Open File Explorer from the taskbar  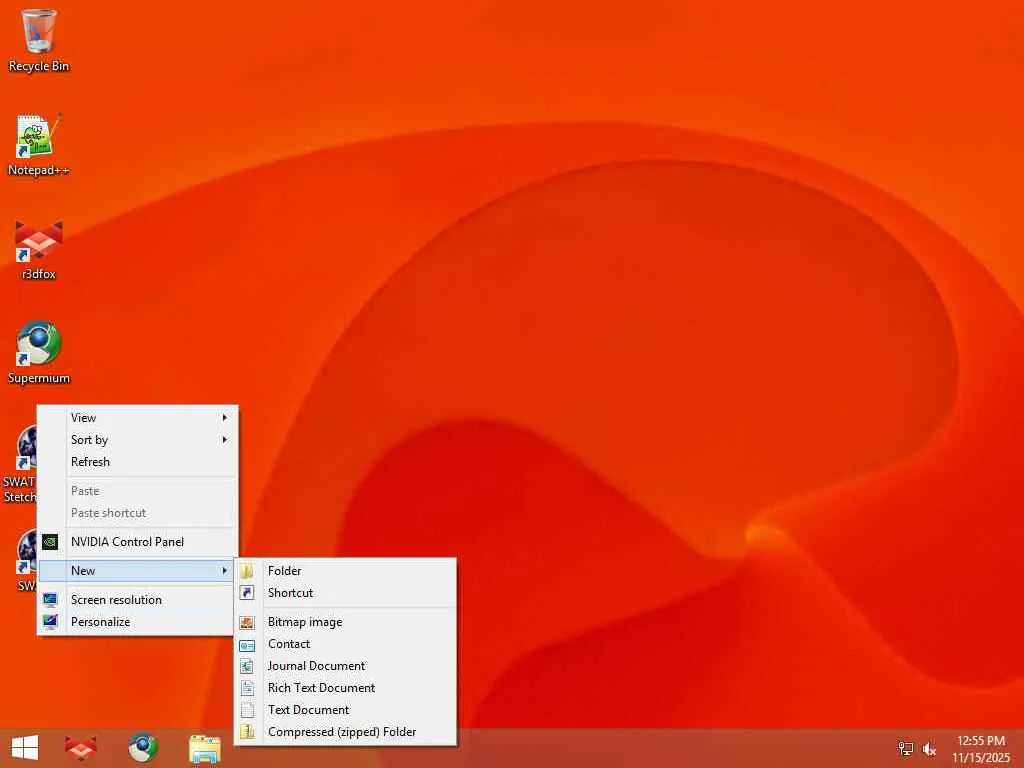[204, 748]
